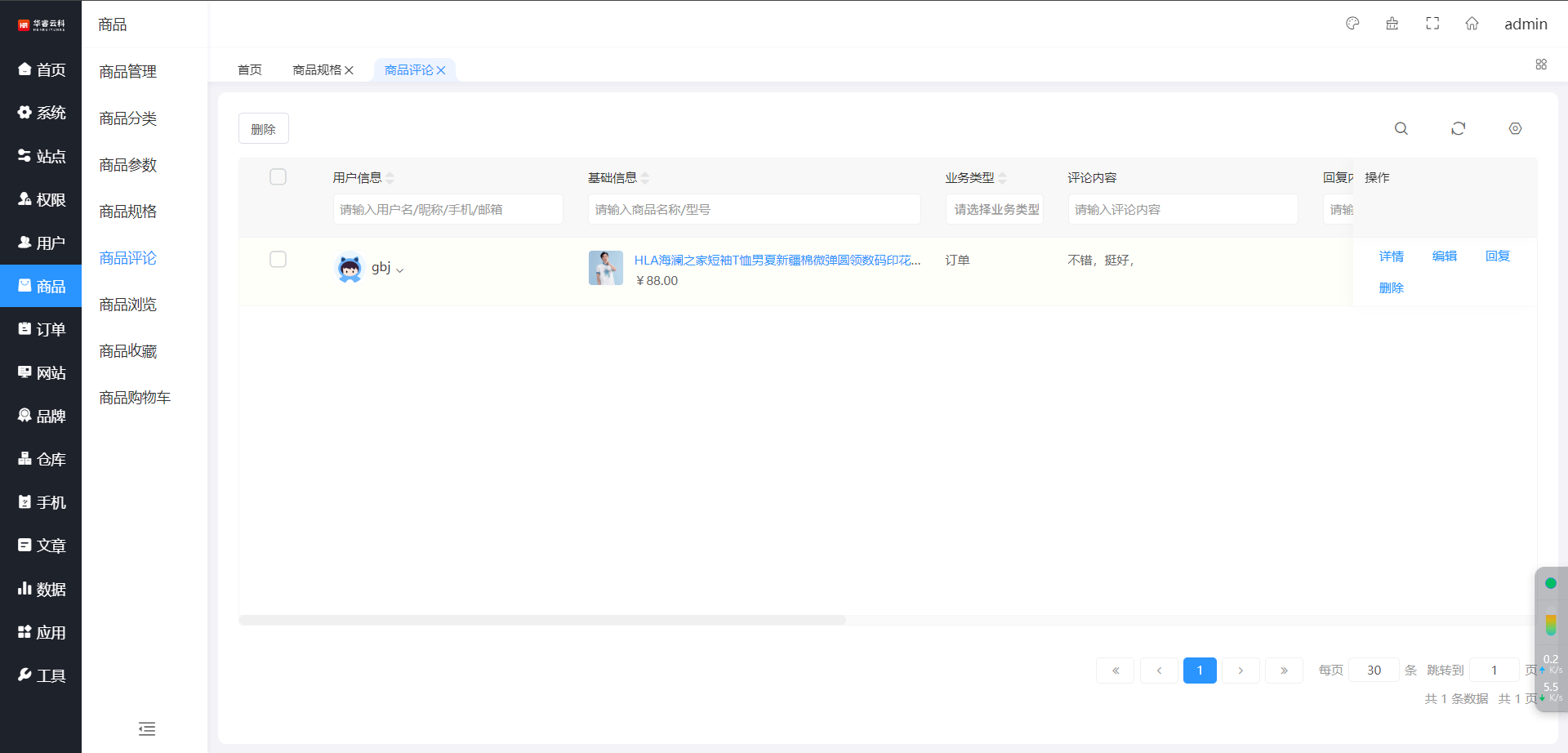Click the horizontal table scrollbar
Image resolution: width=1568 pixels, height=753 pixels.
(542, 621)
